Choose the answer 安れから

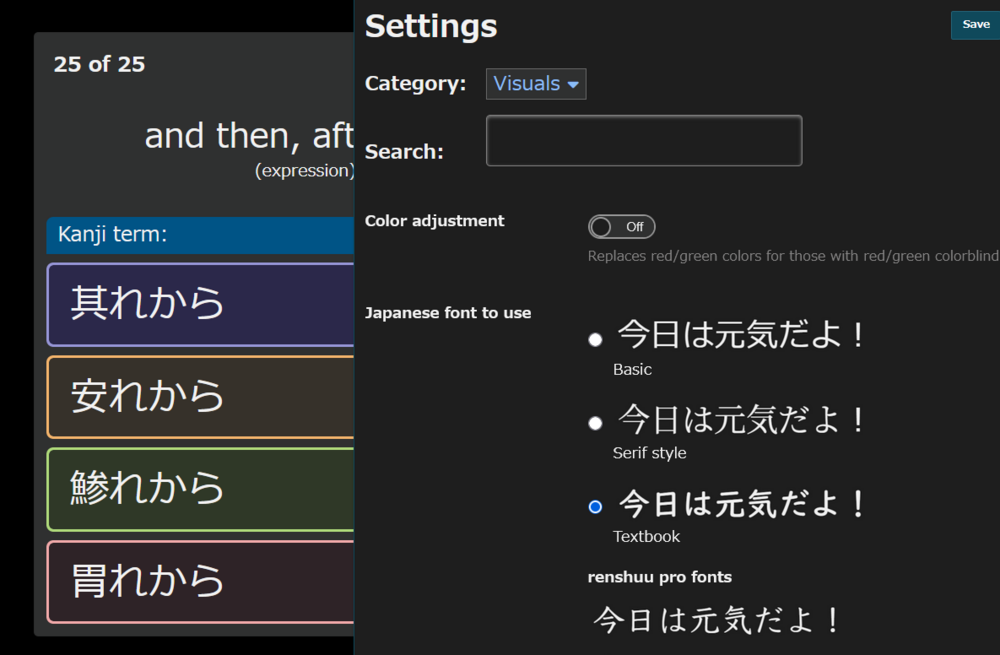tap(200, 397)
